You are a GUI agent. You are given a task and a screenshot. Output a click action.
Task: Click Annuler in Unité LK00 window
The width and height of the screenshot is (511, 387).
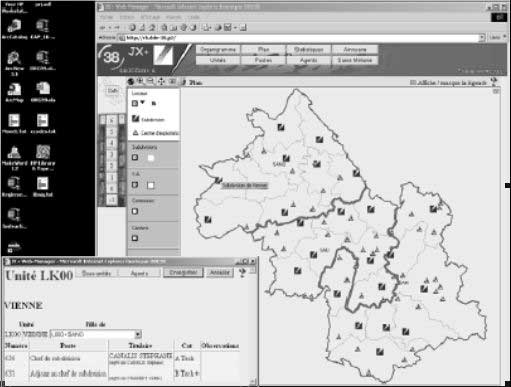pyautogui.click(x=220, y=273)
